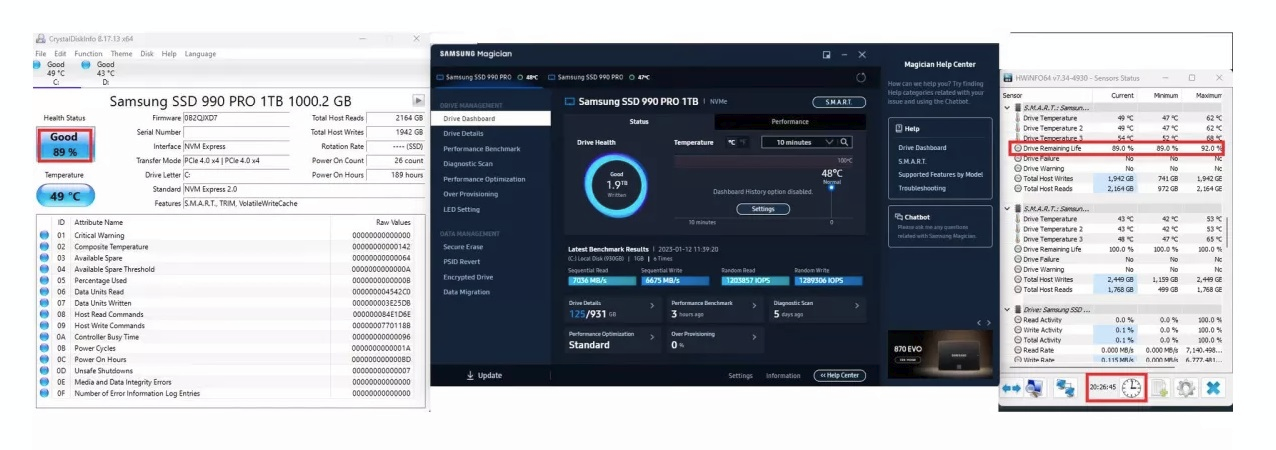Click the HWiNFO blue X close-sensors icon
1276x450 pixels.
point(1212,388)
